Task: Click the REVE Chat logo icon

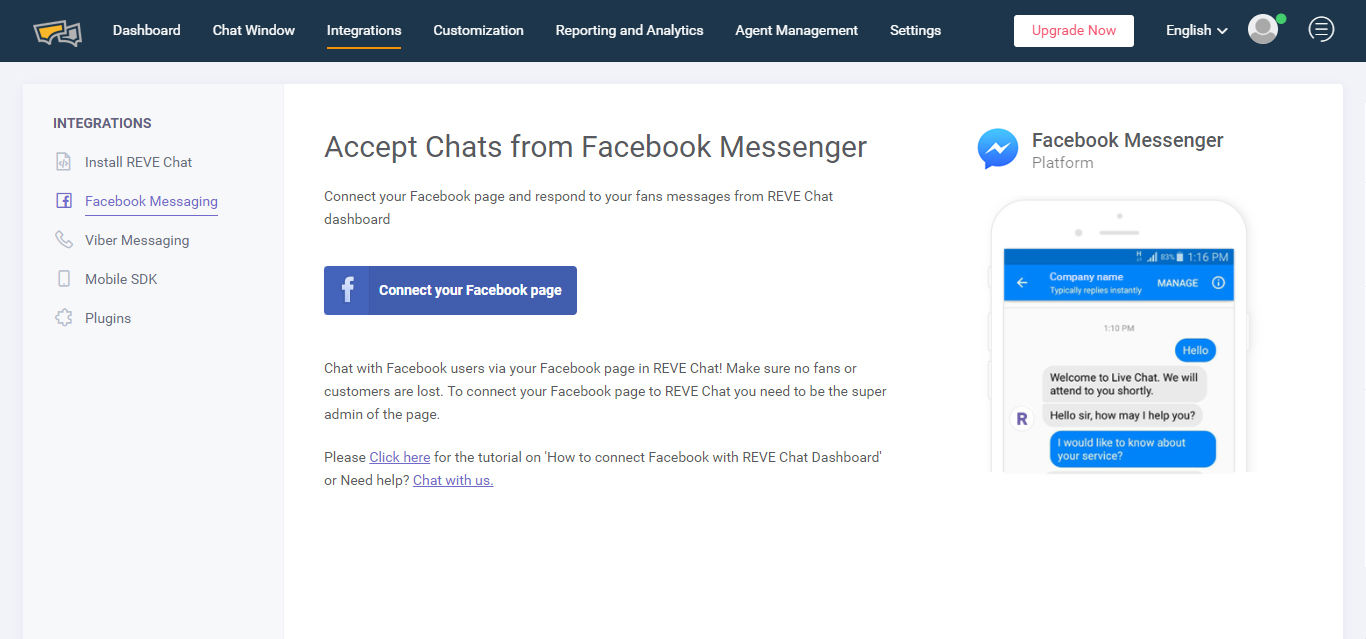Action: coord(57,31)
